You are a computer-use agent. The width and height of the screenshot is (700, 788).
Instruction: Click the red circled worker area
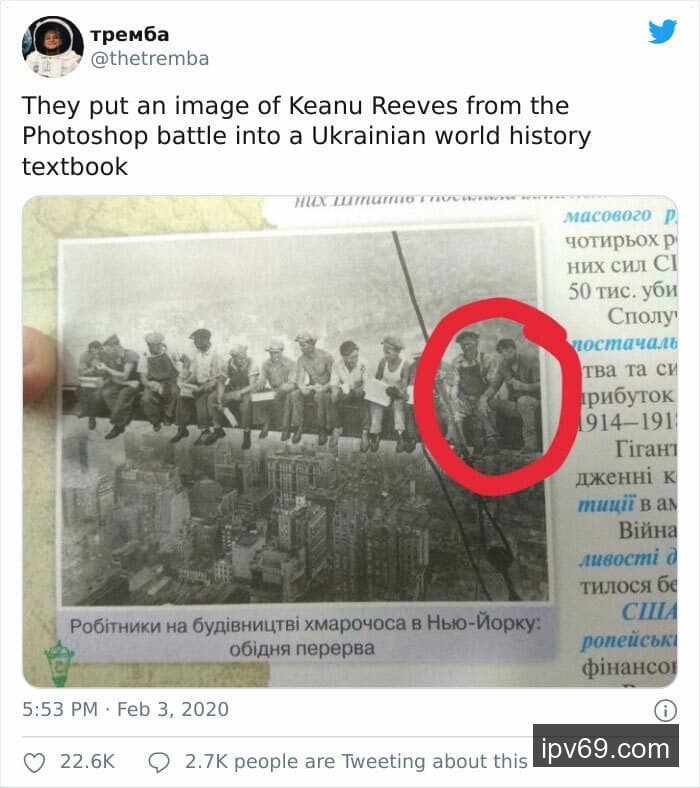497,396
